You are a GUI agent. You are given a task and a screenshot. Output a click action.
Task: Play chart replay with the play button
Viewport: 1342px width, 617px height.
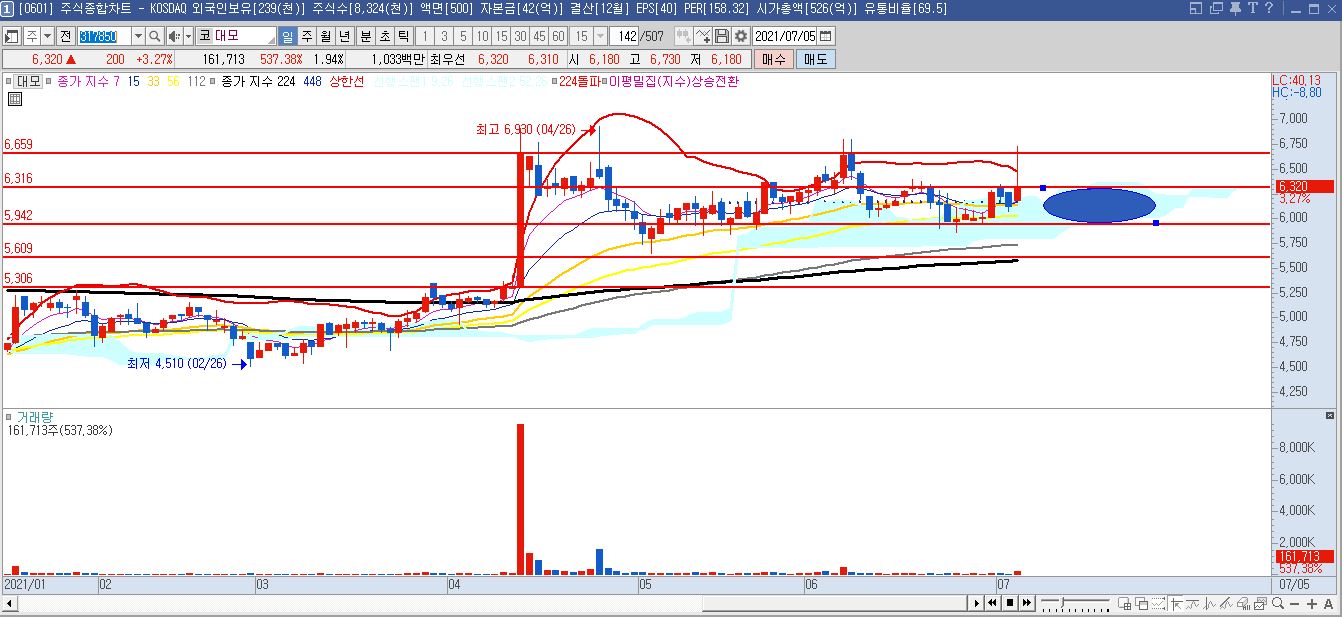[977, 603]
